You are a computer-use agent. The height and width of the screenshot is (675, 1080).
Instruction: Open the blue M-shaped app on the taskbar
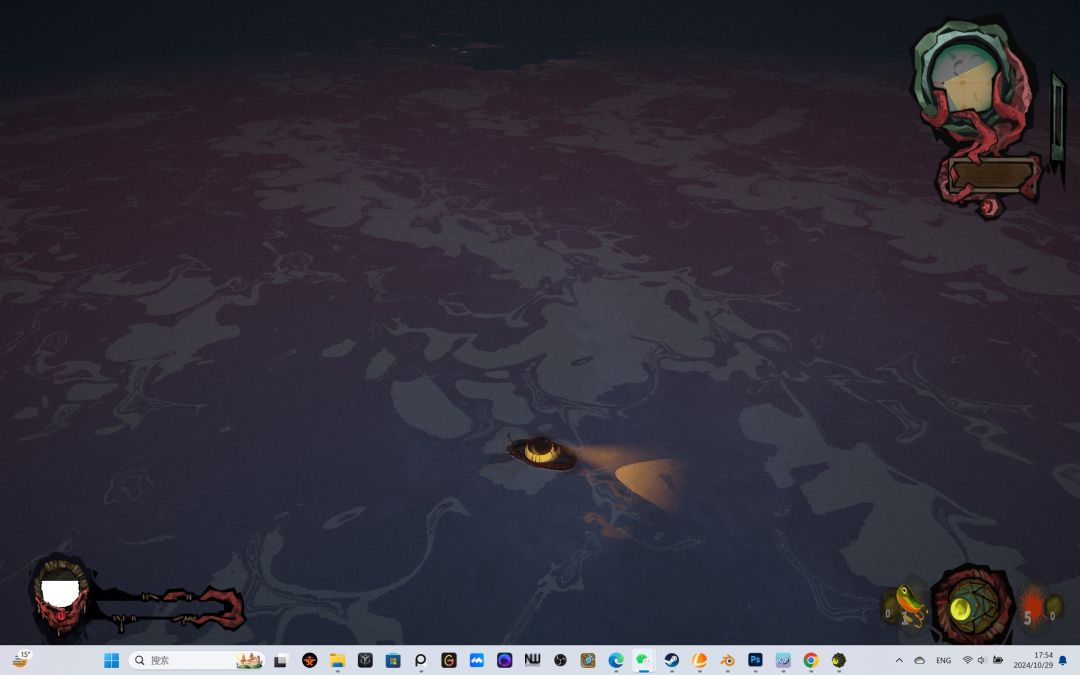(x=477, y=661)
